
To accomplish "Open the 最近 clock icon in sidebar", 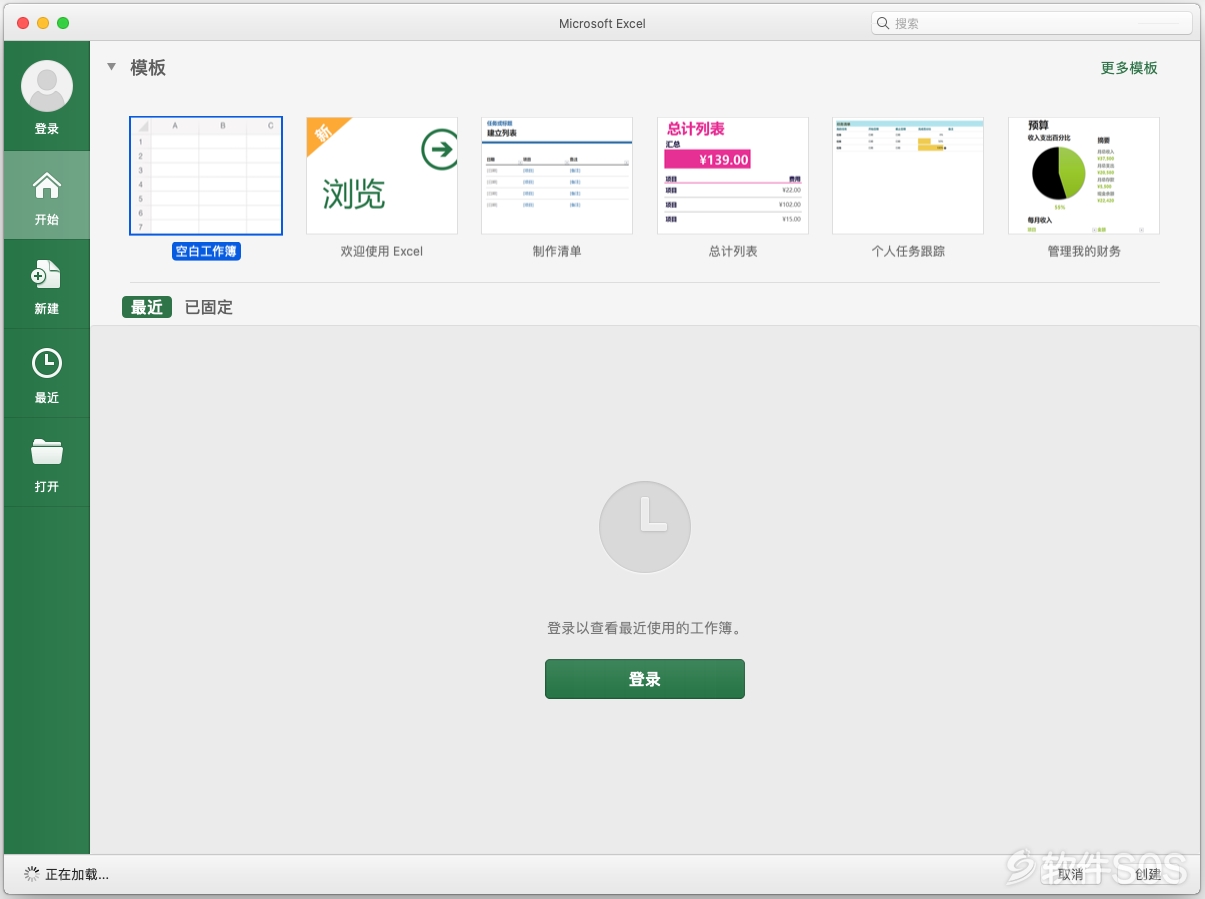I will click(47, 364).
